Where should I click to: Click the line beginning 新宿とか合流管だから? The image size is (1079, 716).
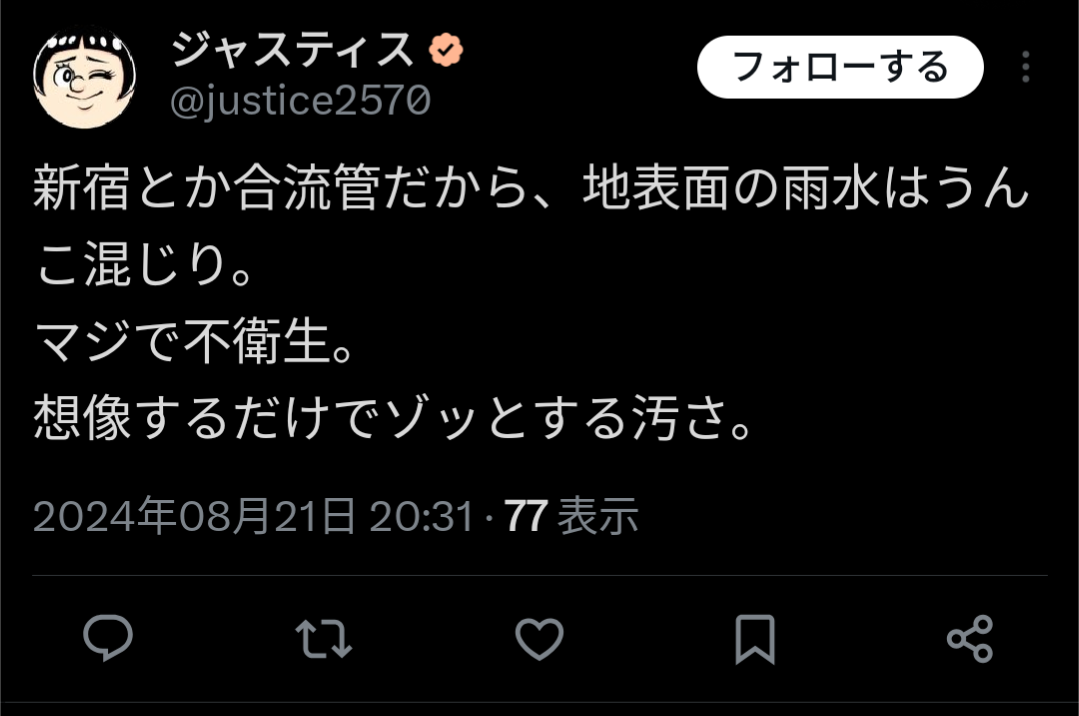[x=531, y=187]
